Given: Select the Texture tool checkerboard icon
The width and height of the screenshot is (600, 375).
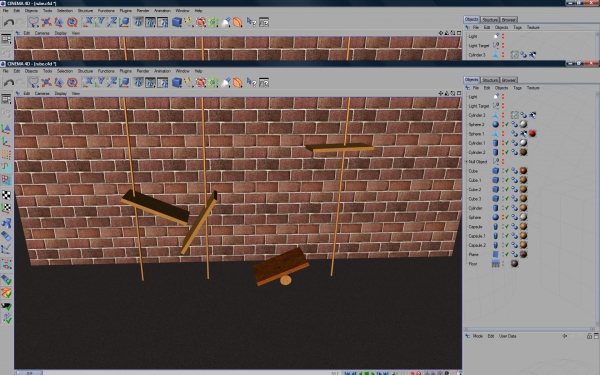Looking at the screenshot, I should pyautogui.click(x=6, y=195).
